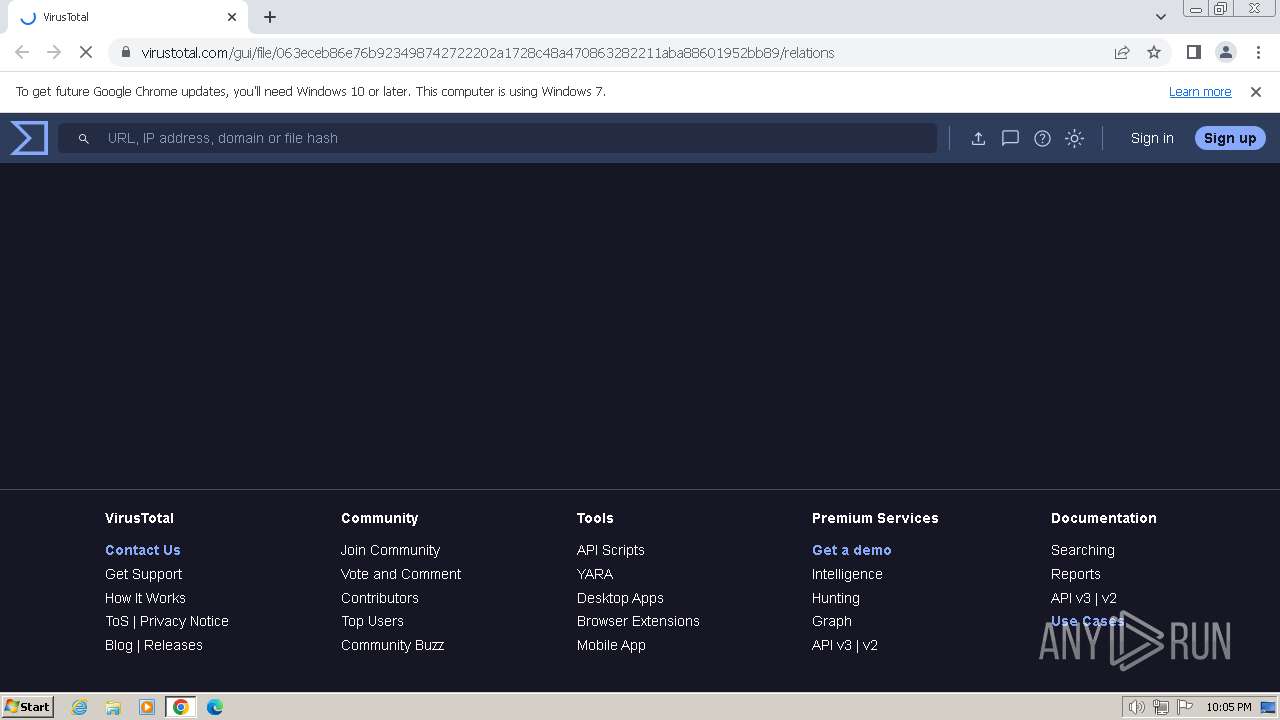Open the Top Users link
1280x720 pixels.
pyautogui.click(x=372, y=621)
